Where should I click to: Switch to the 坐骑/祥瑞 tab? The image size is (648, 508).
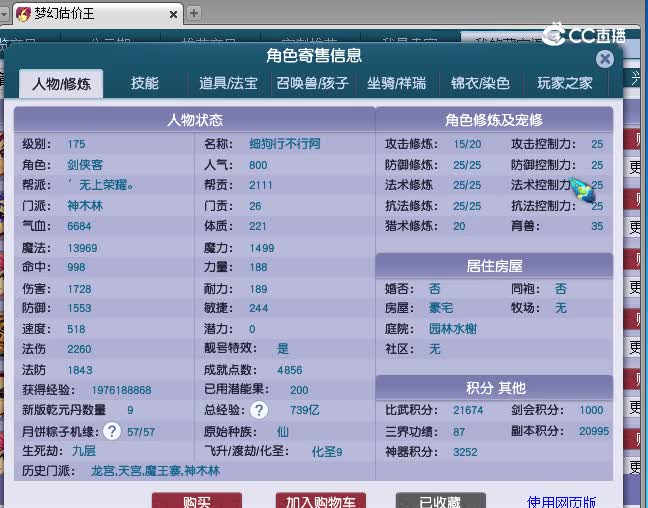click(x=396, y=83)
